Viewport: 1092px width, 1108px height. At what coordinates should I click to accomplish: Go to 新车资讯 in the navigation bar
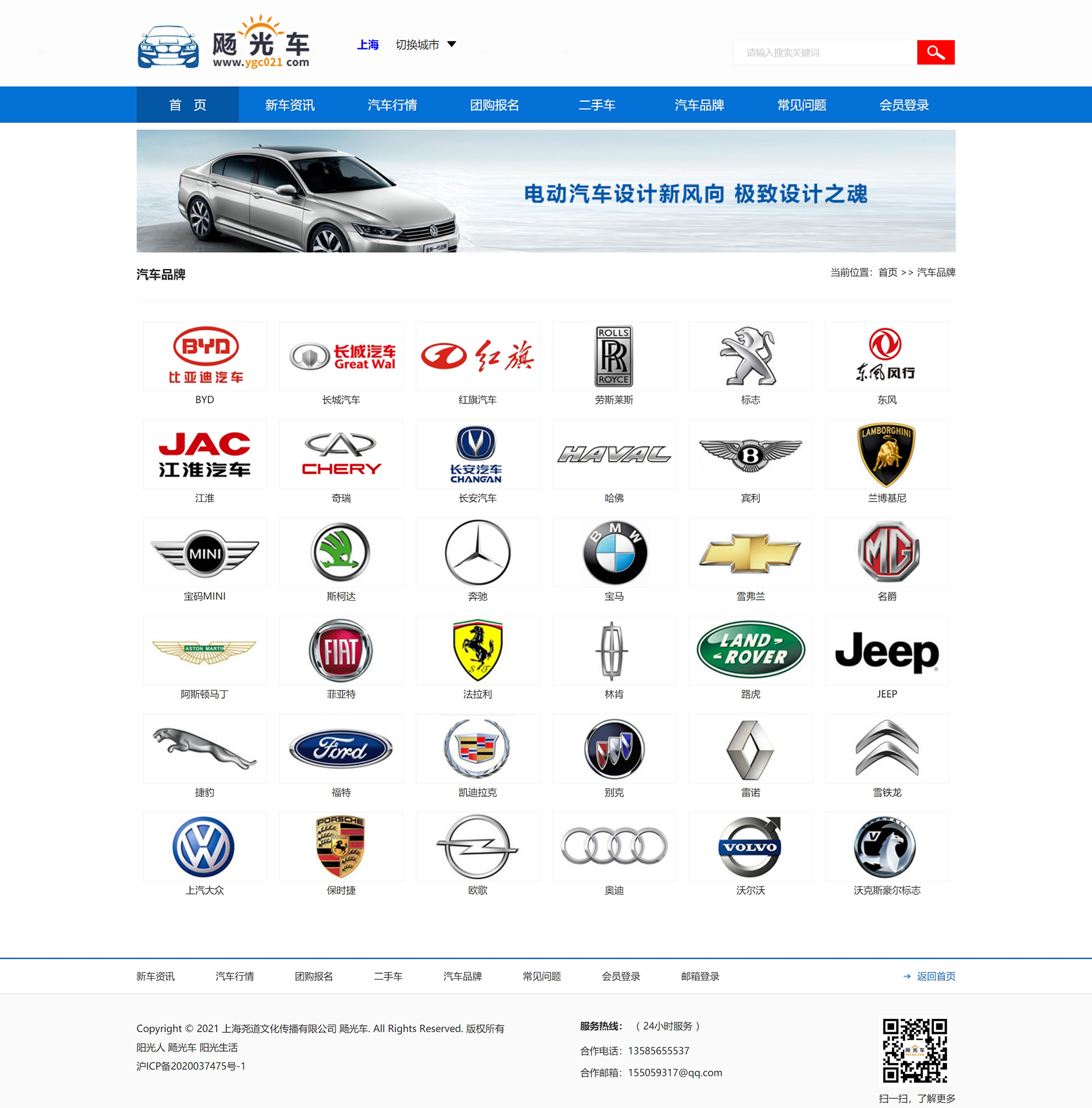[x=290, y=105]
